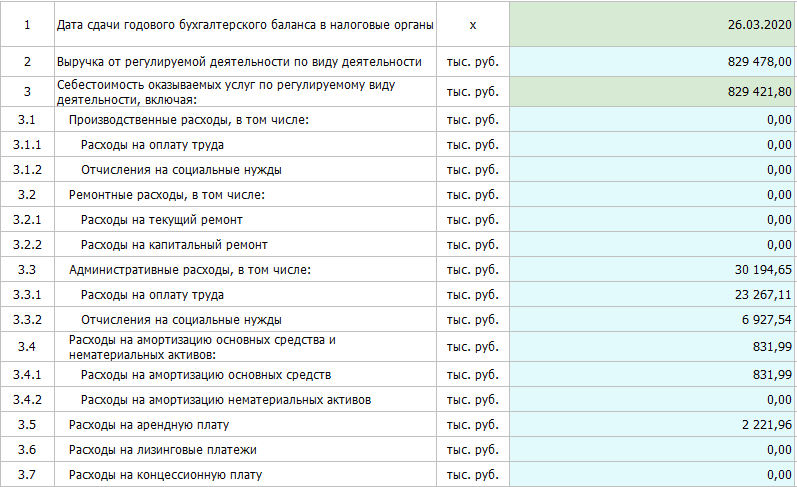Click 'тыс. руб.' unit in row 2
Viewport: 797px width, 487px height.
click(473, 62)
